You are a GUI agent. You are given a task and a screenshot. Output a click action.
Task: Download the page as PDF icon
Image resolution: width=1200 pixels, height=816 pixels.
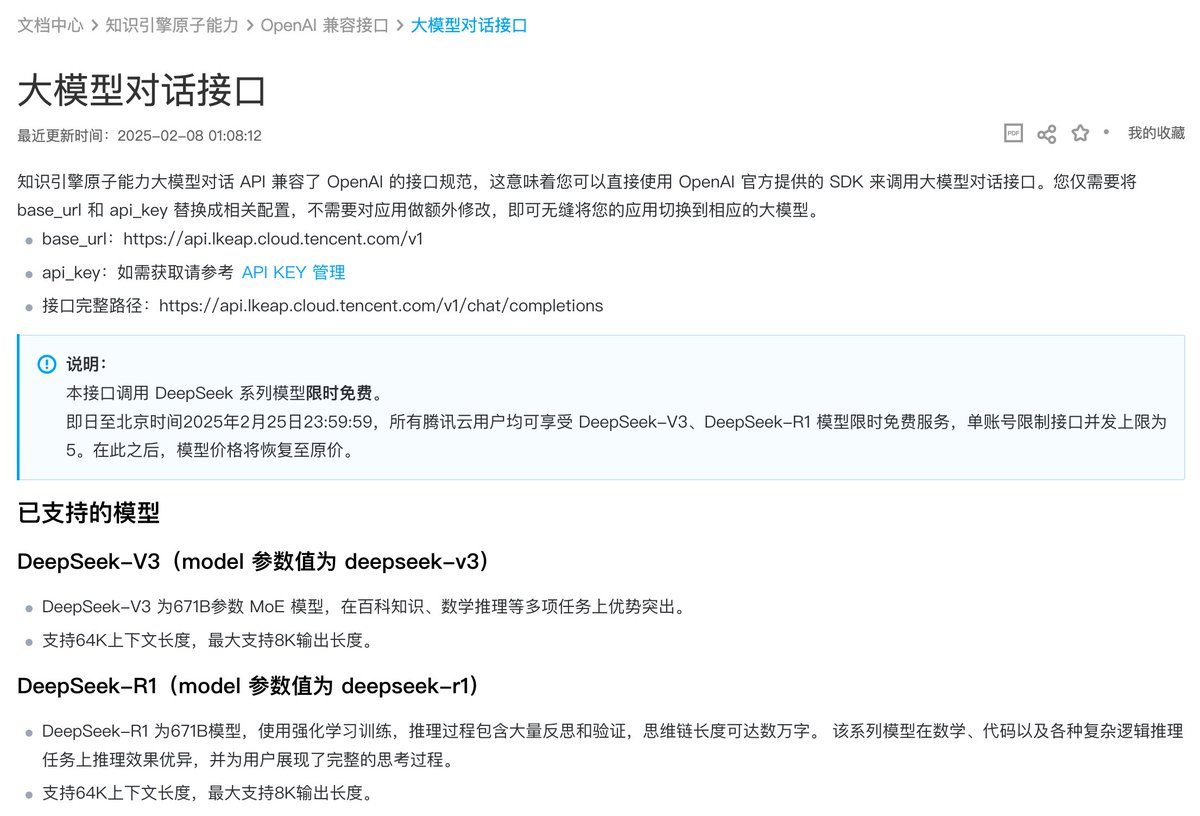click(x=1013, y=133)
